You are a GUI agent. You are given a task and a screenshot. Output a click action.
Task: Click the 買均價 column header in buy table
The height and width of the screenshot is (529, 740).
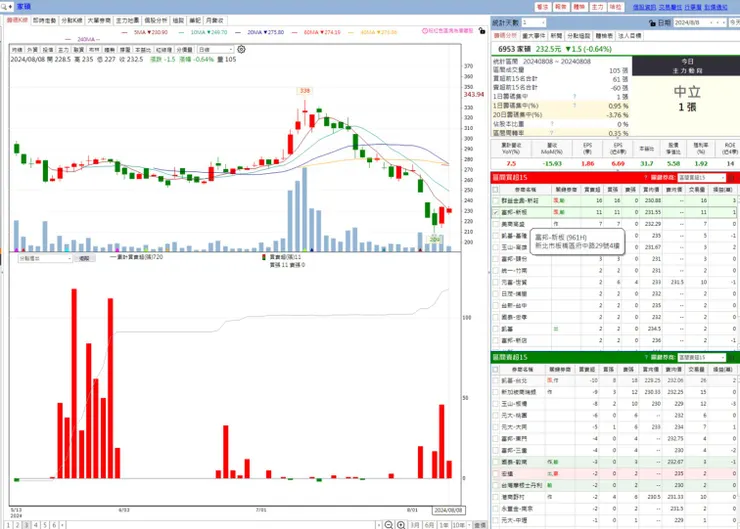pos(651,189)
